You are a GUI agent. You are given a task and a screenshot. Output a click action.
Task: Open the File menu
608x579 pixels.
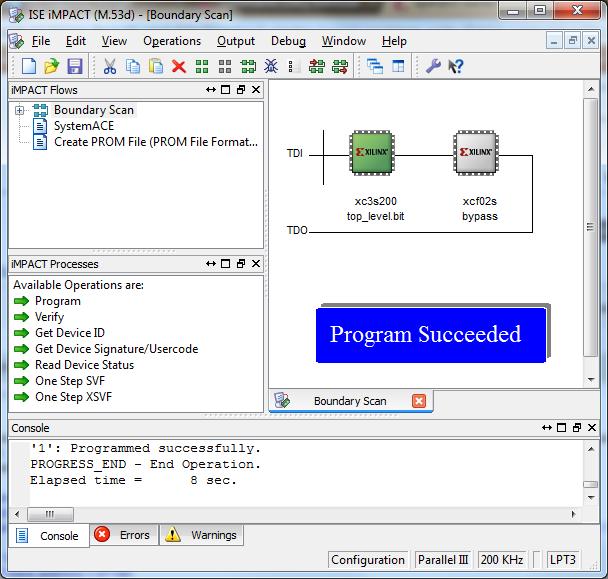tap(41, 41)
